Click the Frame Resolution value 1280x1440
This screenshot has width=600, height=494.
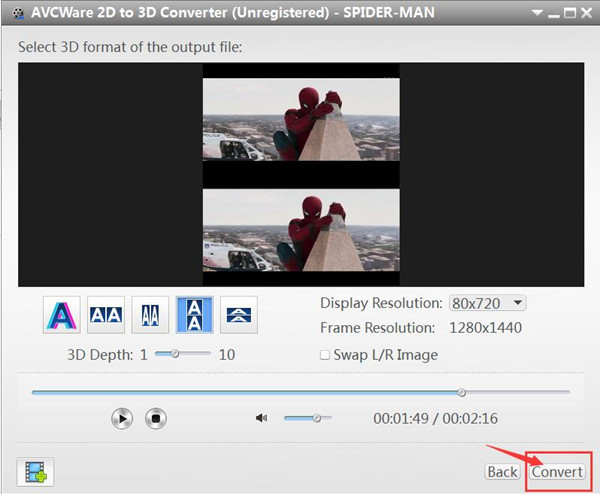(x=485, y=328)
